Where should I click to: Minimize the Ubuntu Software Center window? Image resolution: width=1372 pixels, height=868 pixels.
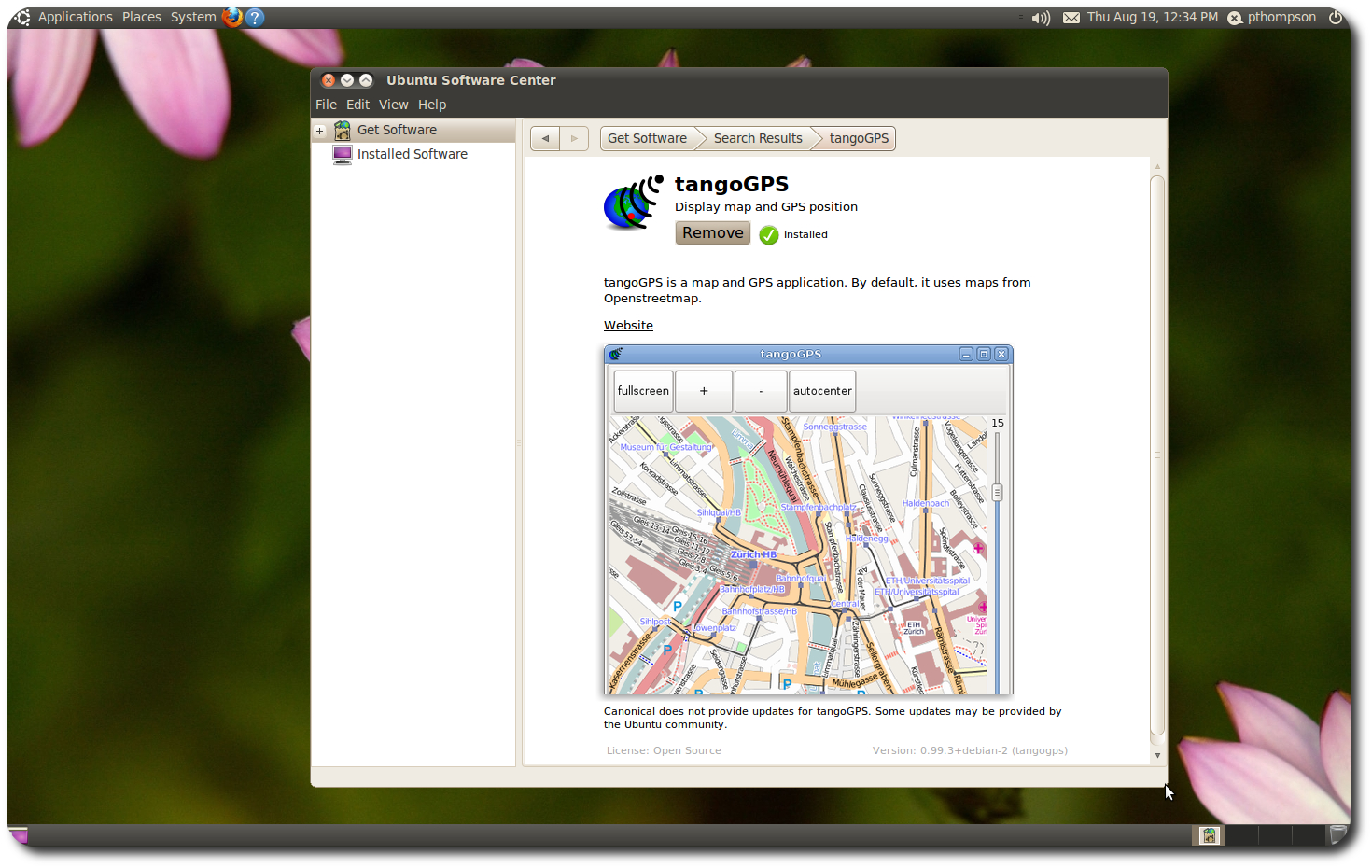tap(347, 80)
